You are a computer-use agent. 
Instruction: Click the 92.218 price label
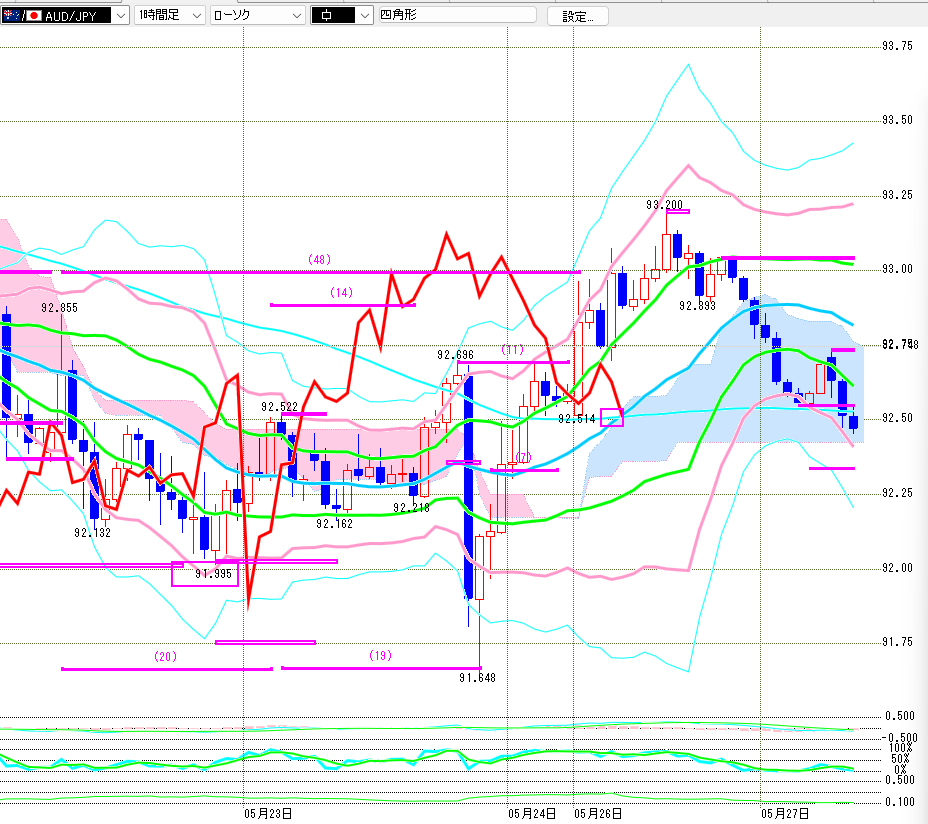(x=411, y=508)
